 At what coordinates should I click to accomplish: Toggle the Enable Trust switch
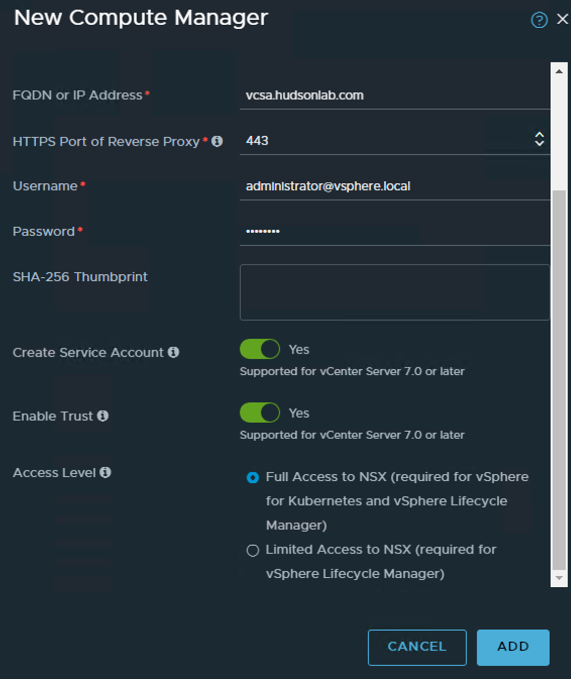260,413
